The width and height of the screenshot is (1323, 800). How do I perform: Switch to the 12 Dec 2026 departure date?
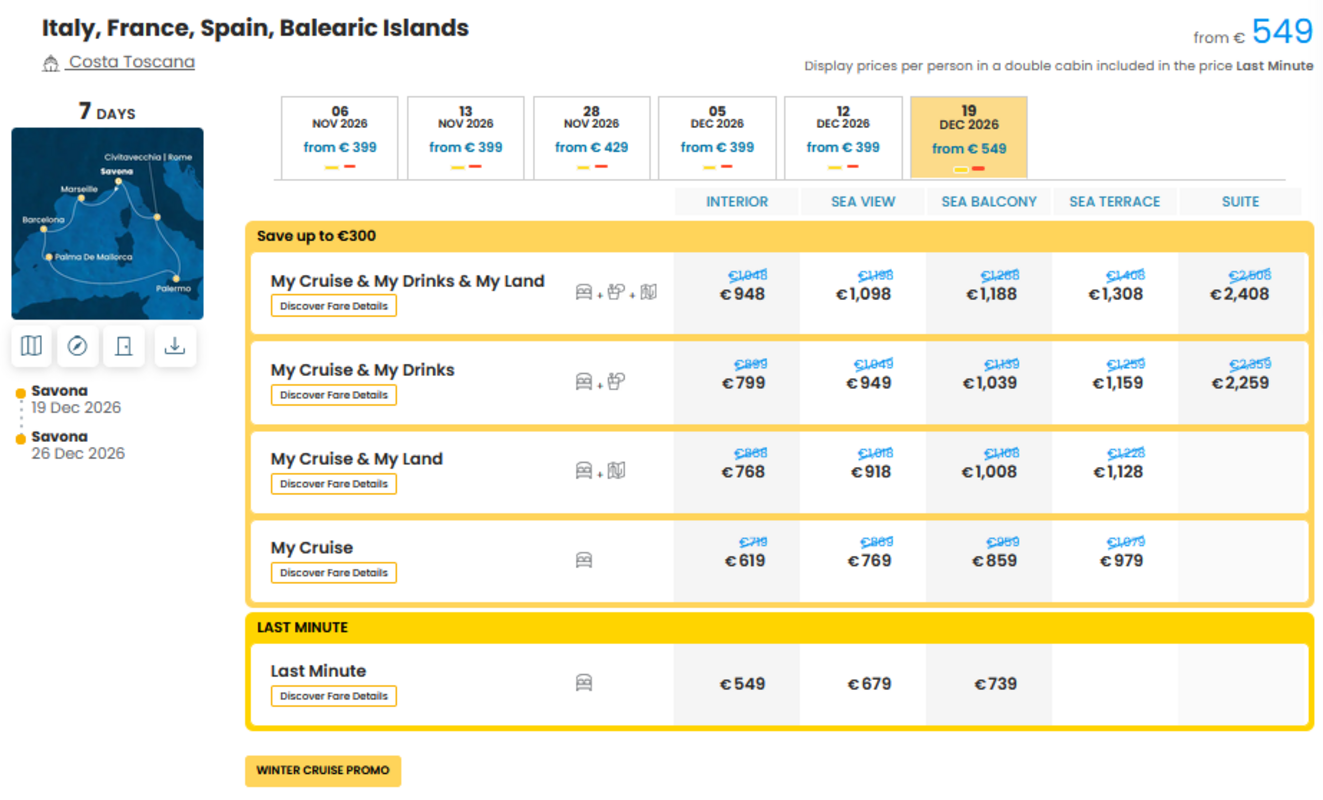843,138
